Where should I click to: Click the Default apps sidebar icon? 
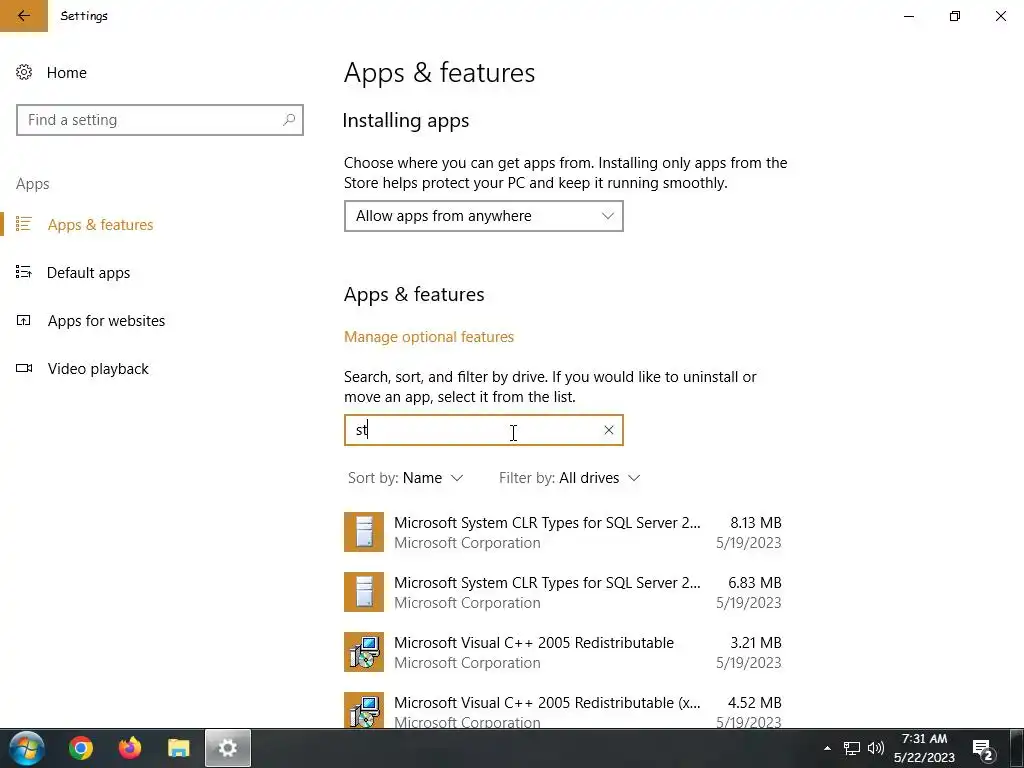click(24, 272)
